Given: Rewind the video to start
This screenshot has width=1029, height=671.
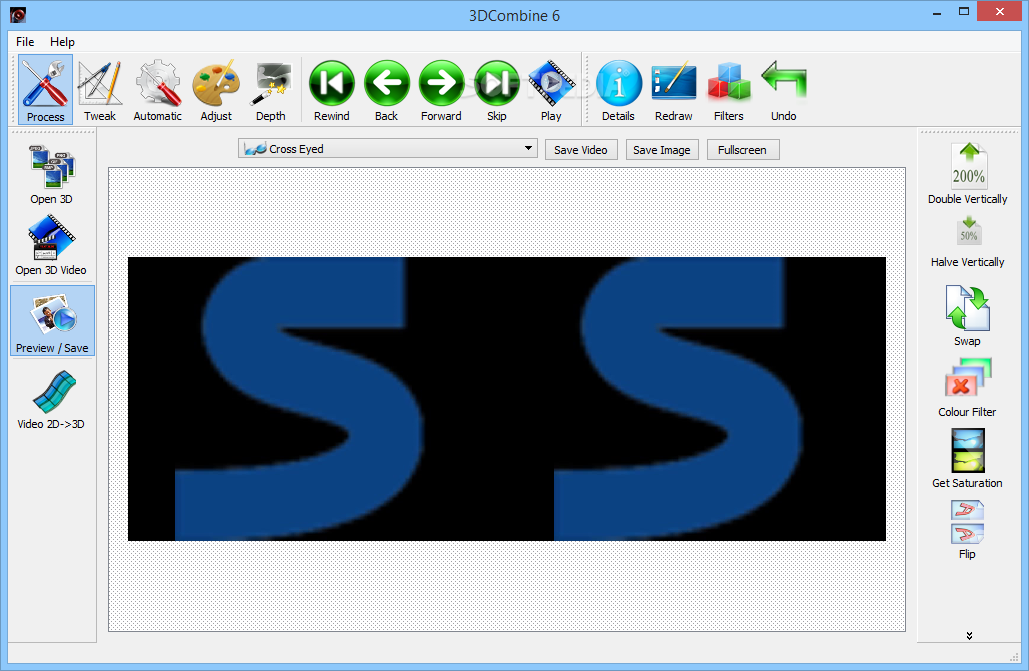Looking at the screenshot, I should click(x=331, y=90).
